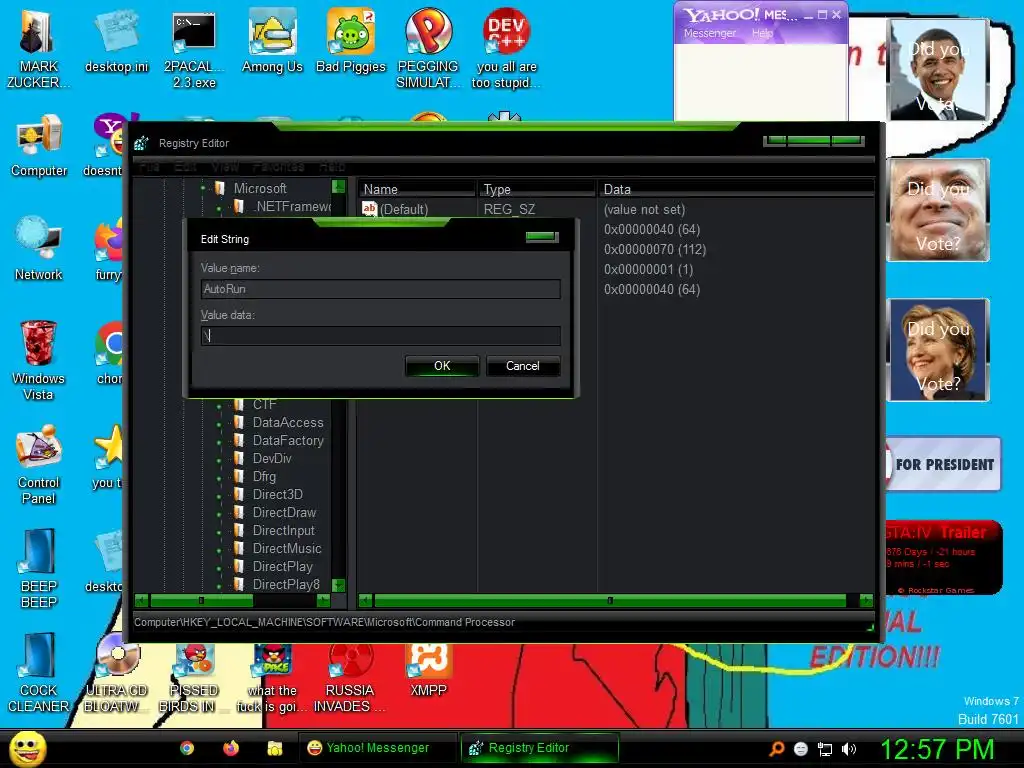Switch to Yahoo! Messenger taskbar button
Image resolution: width=1024 pixels, height=768 pixels.
[x=377, y=748]
